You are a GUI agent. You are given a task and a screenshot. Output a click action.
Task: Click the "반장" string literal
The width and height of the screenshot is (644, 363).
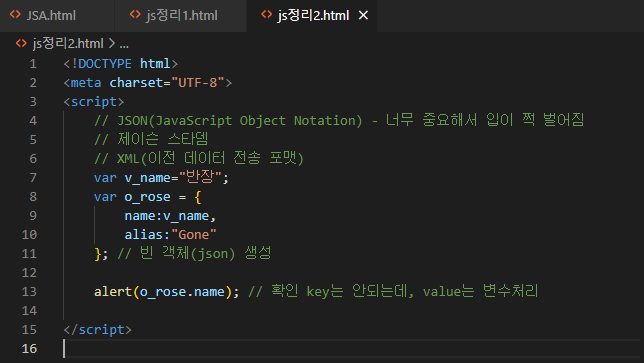pos(200,177)
